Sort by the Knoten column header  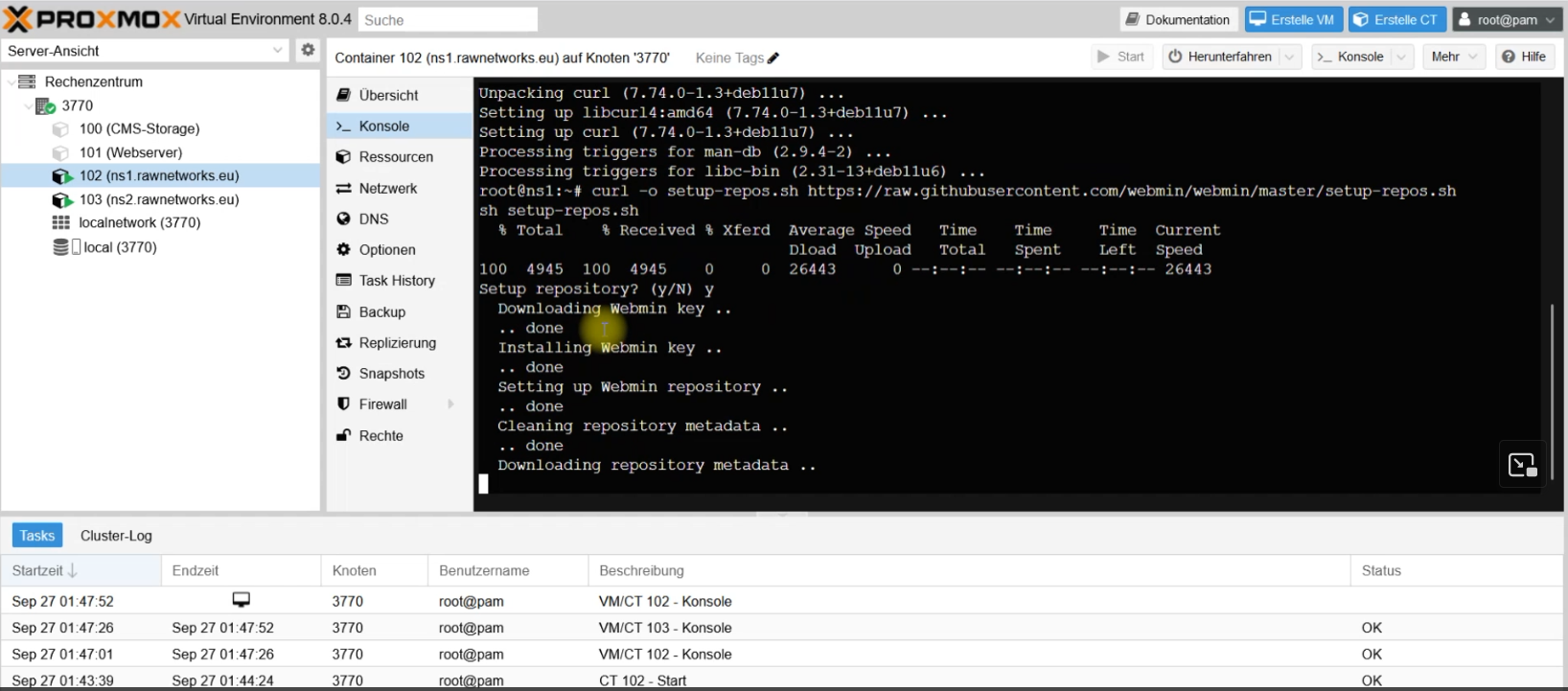pos(374,570)
